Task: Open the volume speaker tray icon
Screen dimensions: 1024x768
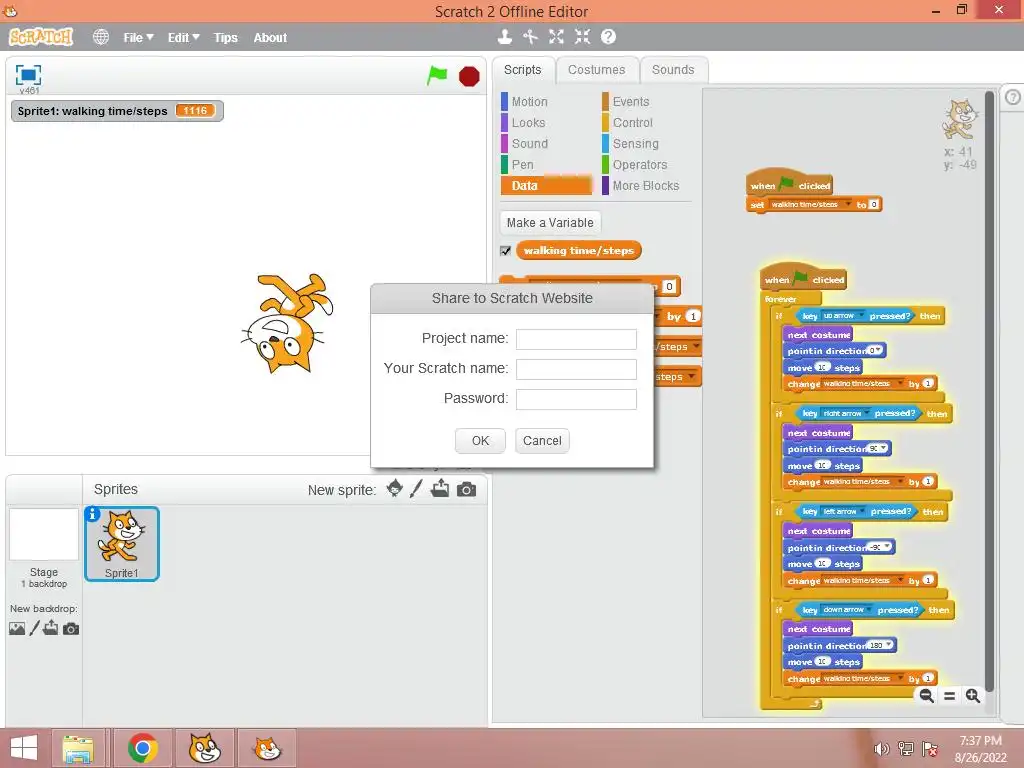Action: click(x=882, y=748)
